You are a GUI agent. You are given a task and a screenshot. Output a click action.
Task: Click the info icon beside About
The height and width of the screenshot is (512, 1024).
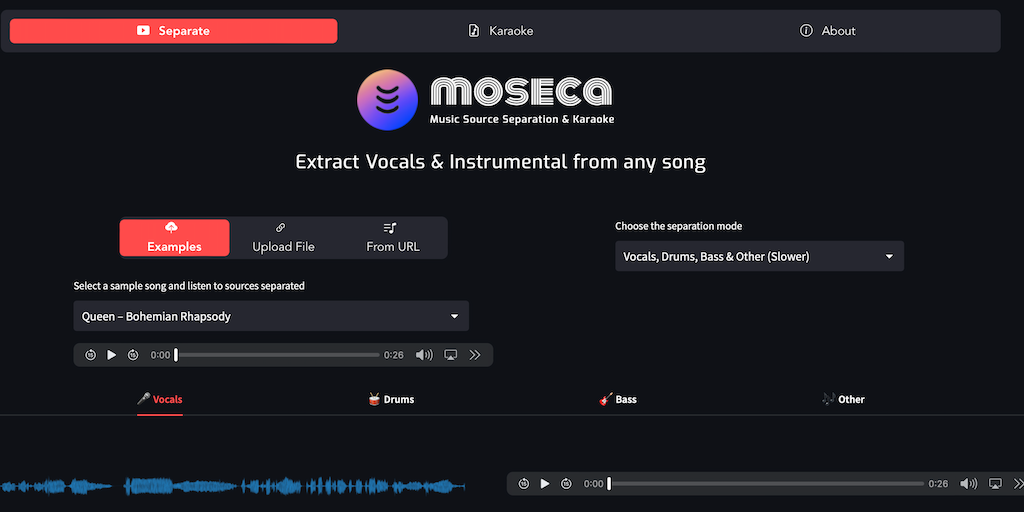point(806,31)
